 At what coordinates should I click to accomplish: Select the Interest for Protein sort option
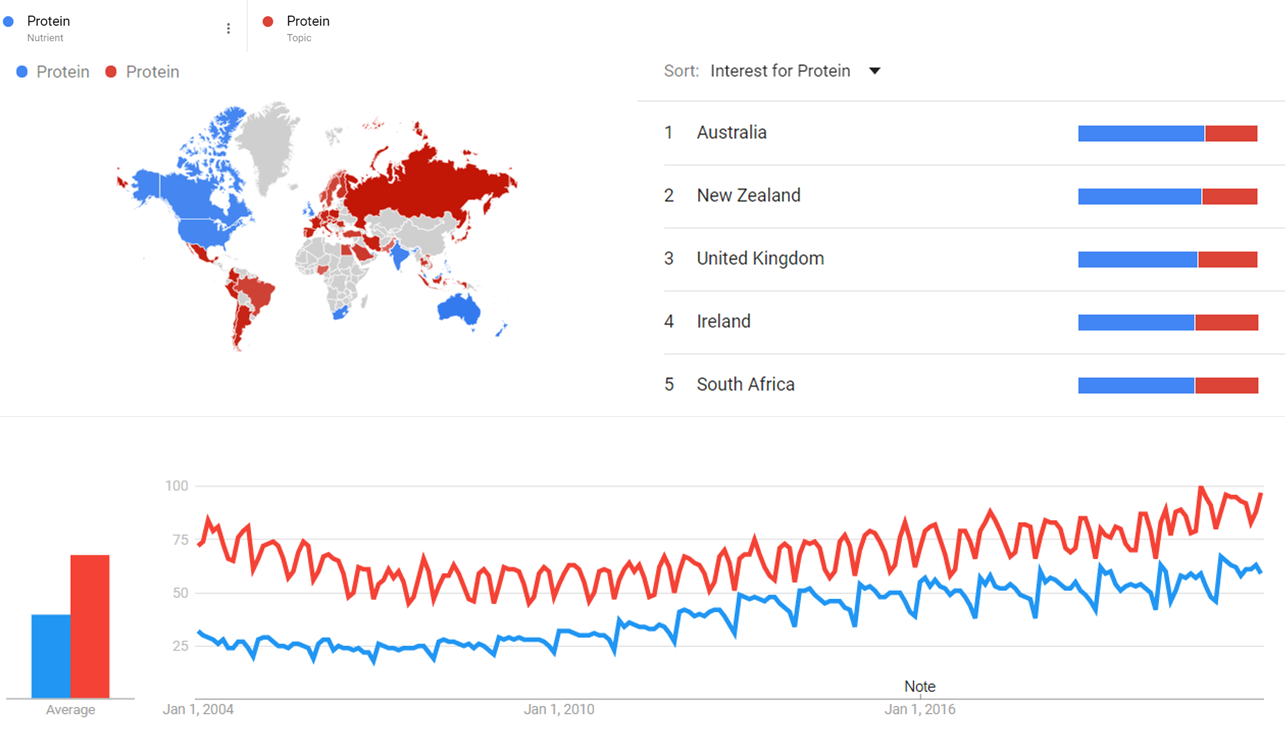[x=780, y=71]
